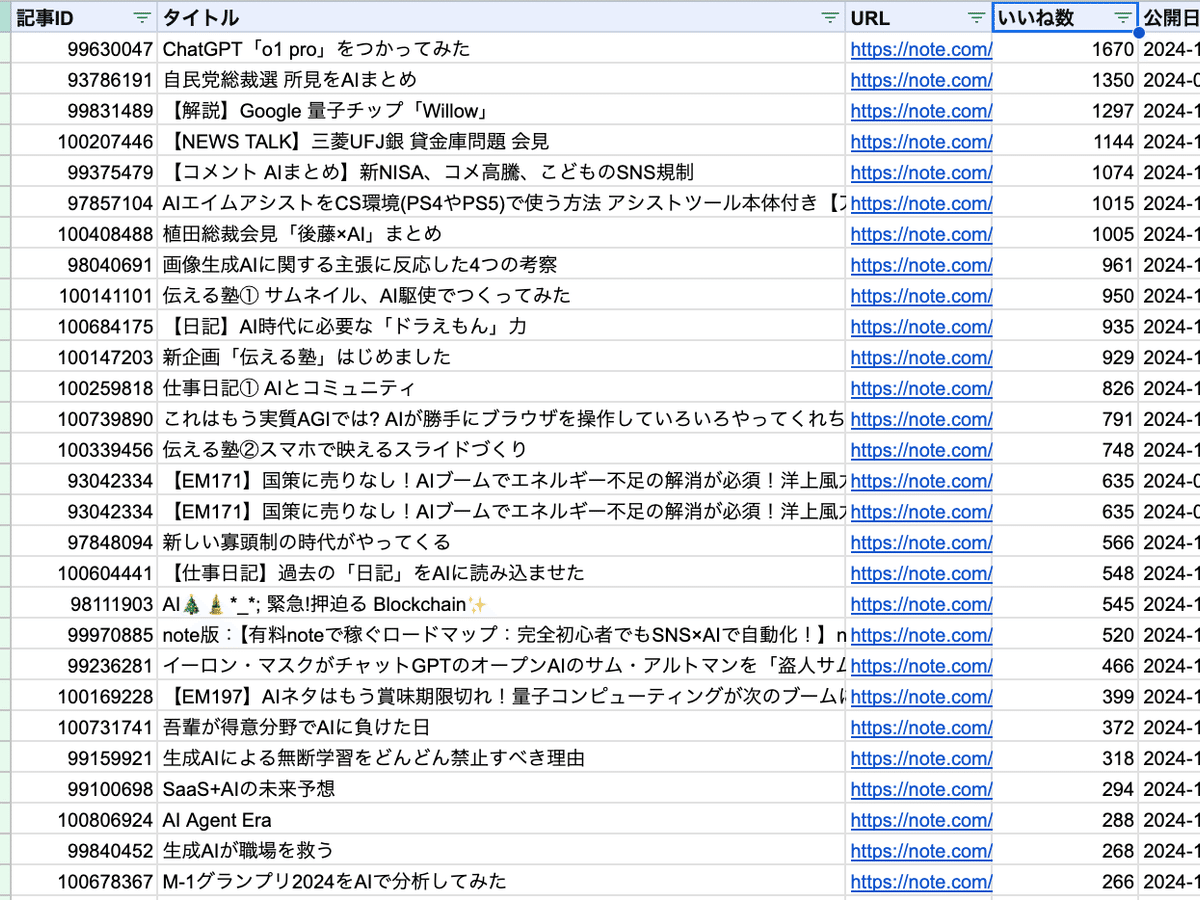This screenshot has height=900, width=1200.
Task: Select like count cell 566
Action: click(x=1065, y=543)
